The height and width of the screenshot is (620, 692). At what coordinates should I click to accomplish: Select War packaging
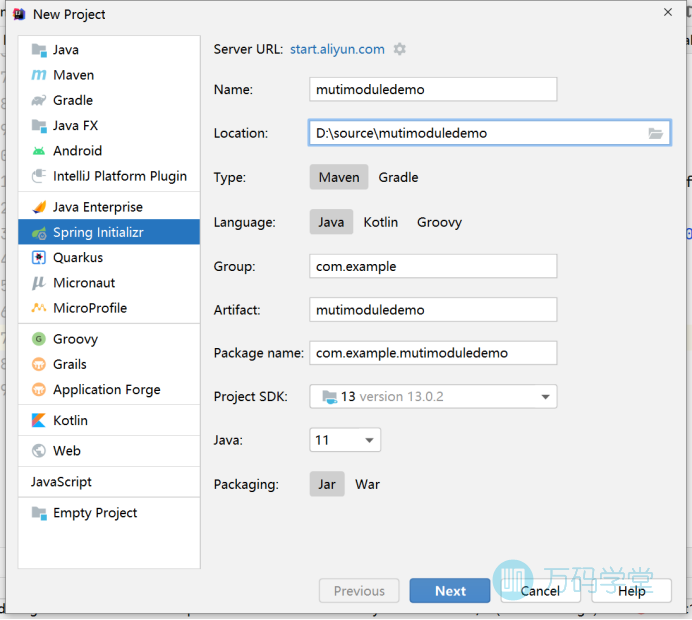pos(367,484)
